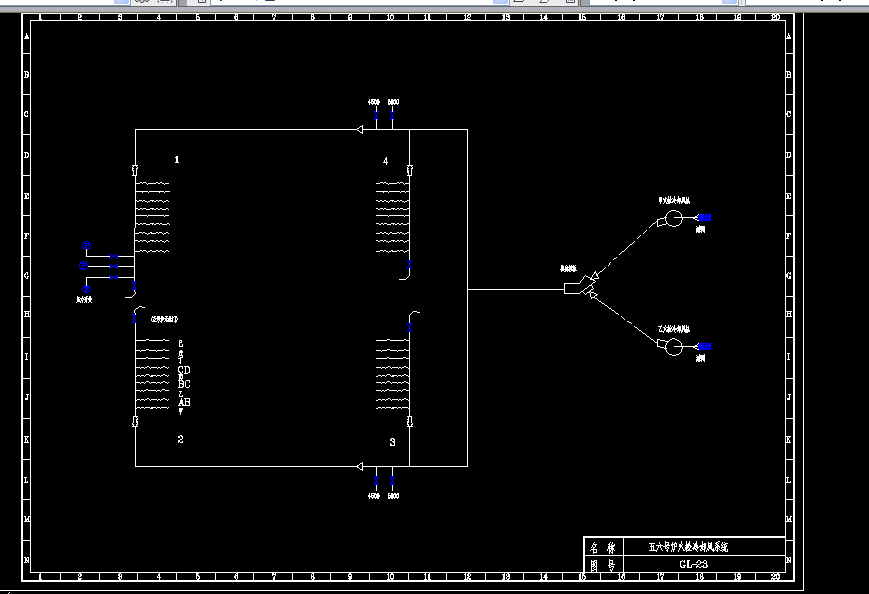869x594 pixels.
Task: Select the valve above the corner 3 branches
Action: point(409,328)
